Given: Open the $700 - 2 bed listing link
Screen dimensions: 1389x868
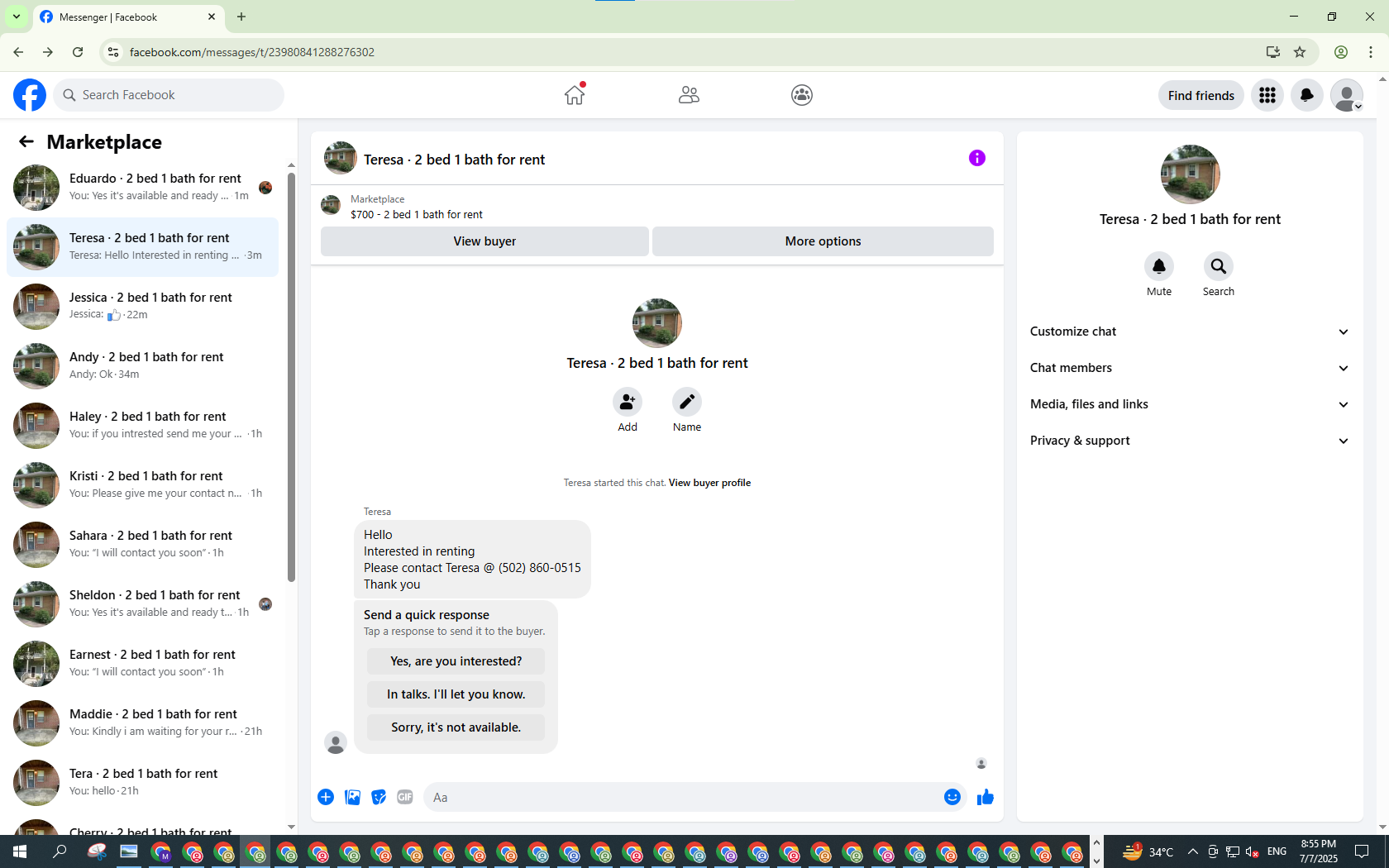Looking at the screenshot, I should 416,214.
